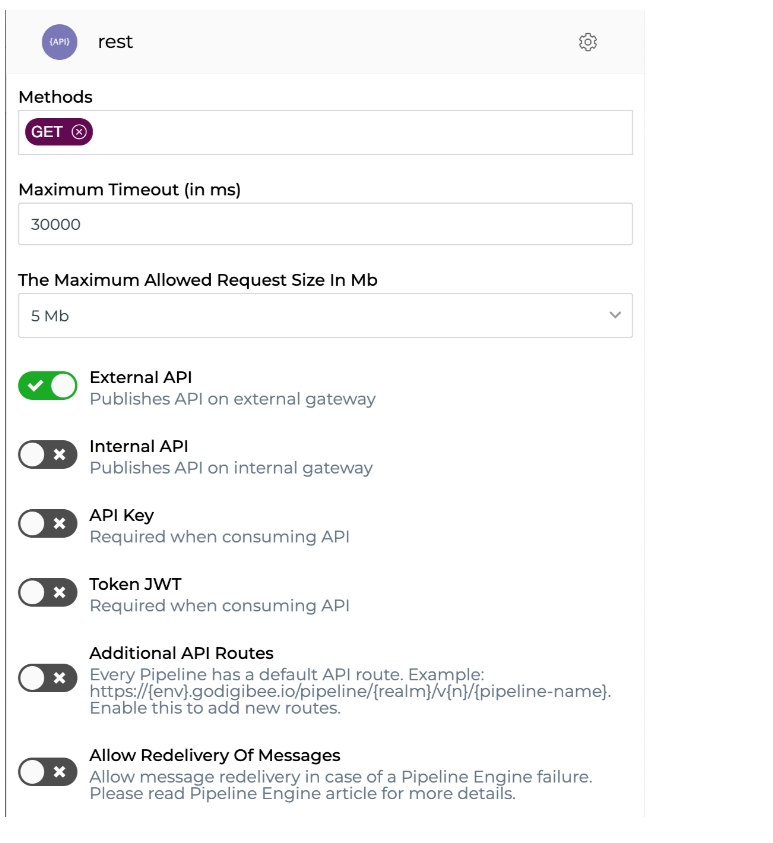Click the External API label
773x843 pixels.
pos(140,377)
